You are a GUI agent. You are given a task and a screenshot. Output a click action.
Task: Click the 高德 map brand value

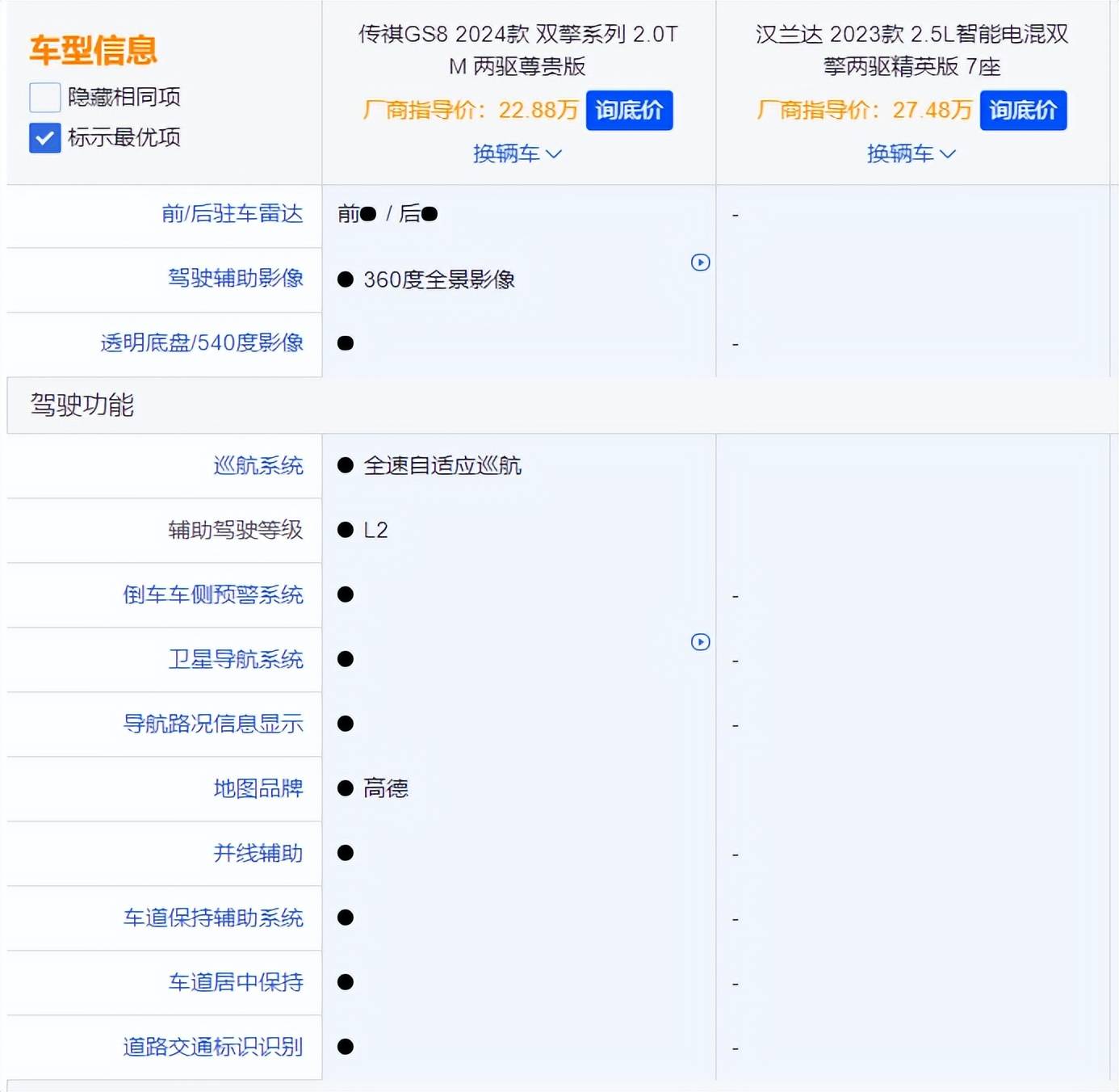click(386, 788)
